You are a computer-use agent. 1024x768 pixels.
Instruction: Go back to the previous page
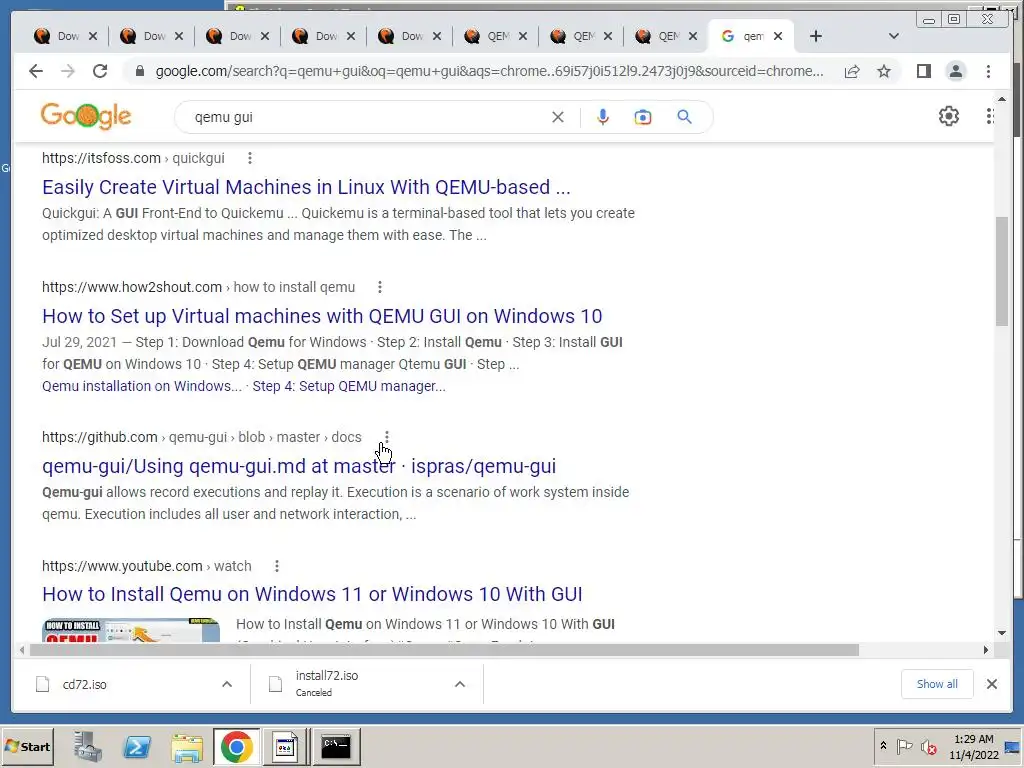pos(36,71)
